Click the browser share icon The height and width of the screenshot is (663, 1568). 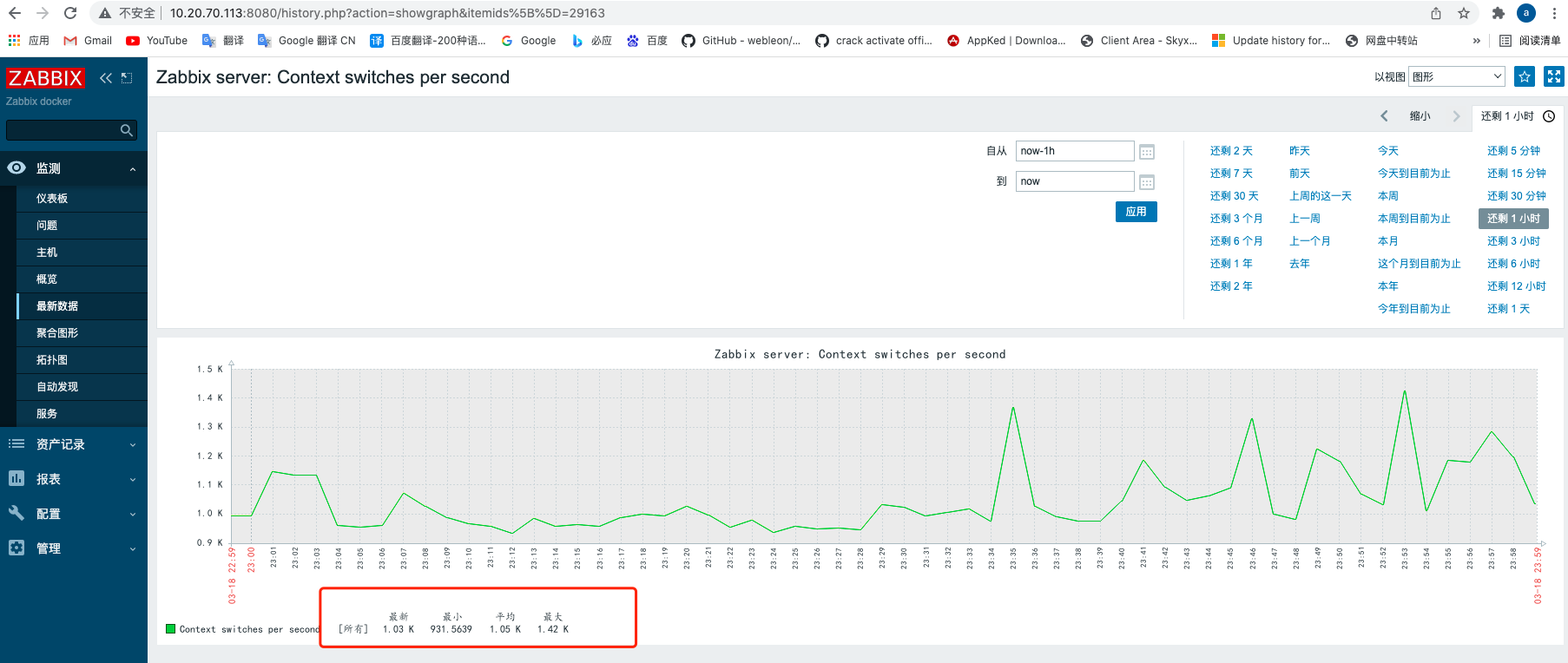coord(1436,13)
